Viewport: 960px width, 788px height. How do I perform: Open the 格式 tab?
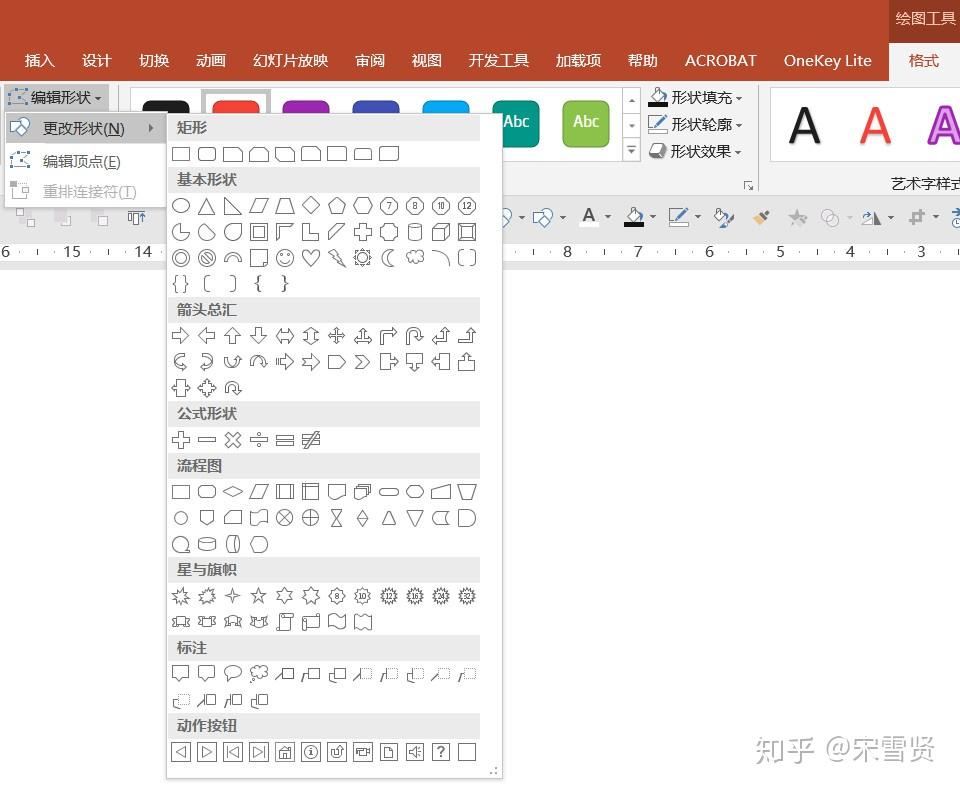(923, 61)
